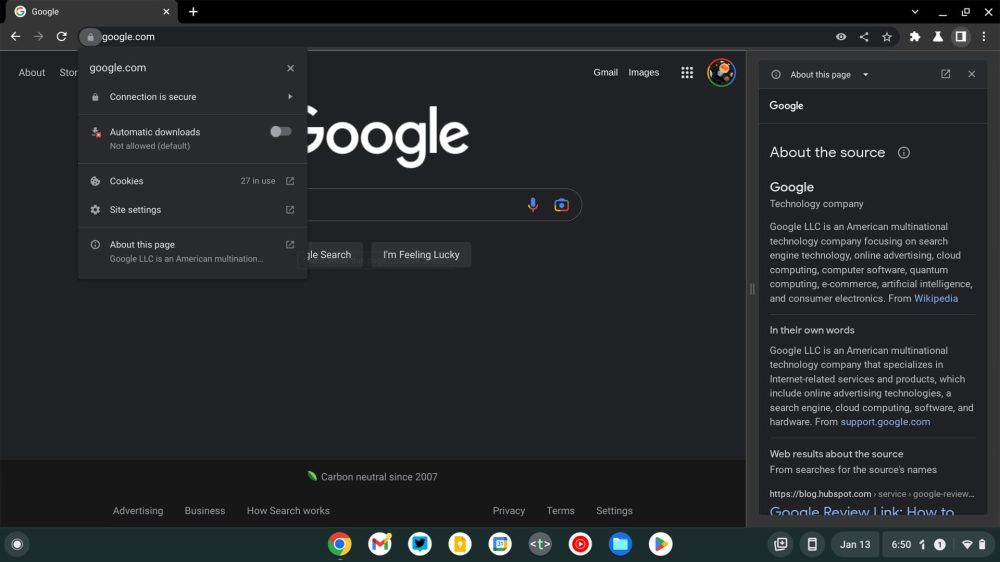
Task: Open Google Lens image search
Action: tap(561, 205)
